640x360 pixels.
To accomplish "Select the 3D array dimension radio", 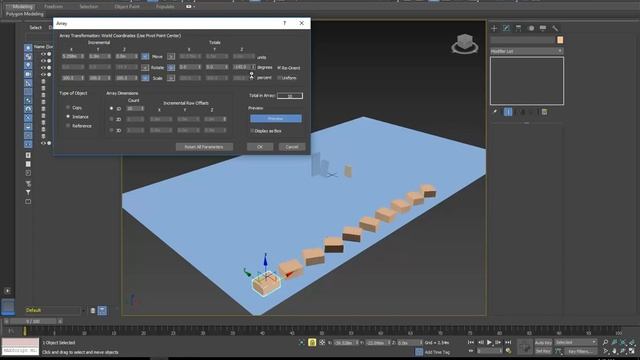I will point(111,130).
